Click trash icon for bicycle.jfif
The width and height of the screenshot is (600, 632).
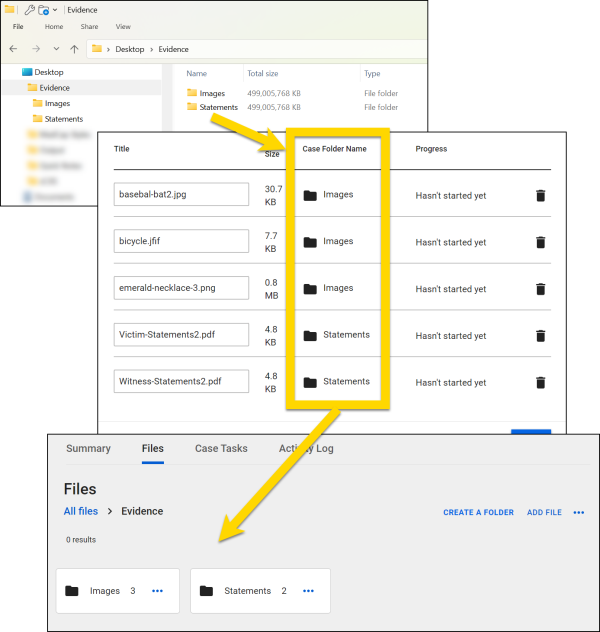540,242
